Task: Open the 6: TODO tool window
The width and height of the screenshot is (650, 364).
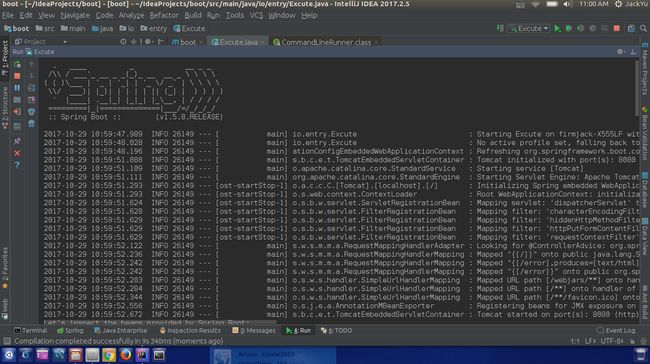Action: (337, 330)
